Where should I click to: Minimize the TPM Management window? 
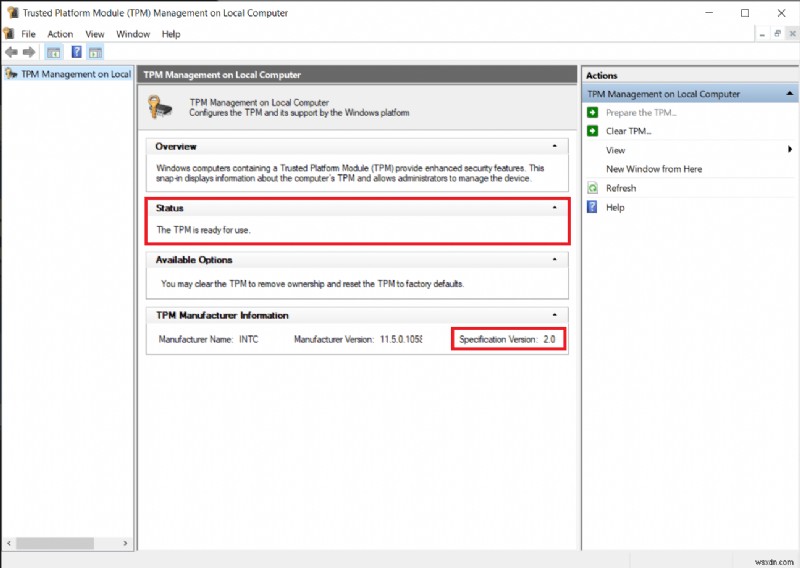click(709, 13)
